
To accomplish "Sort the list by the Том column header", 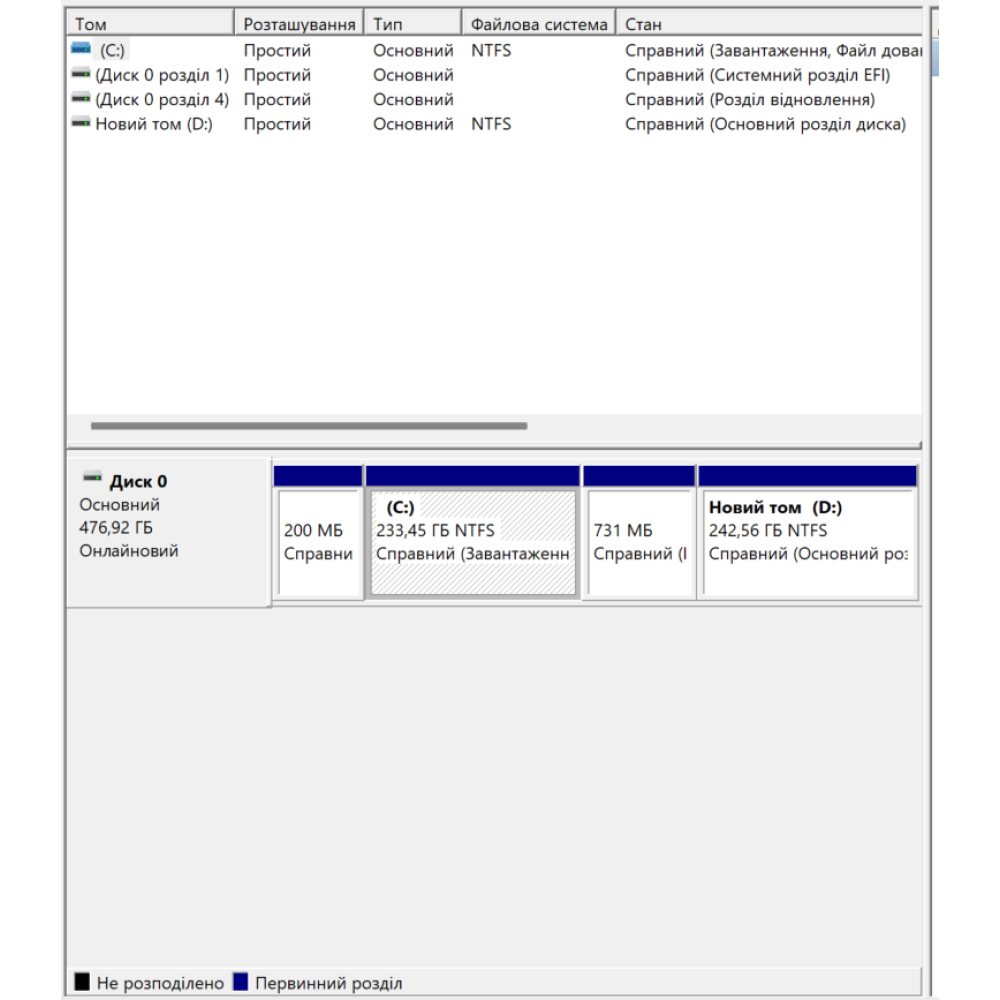I will click(150, 24).
